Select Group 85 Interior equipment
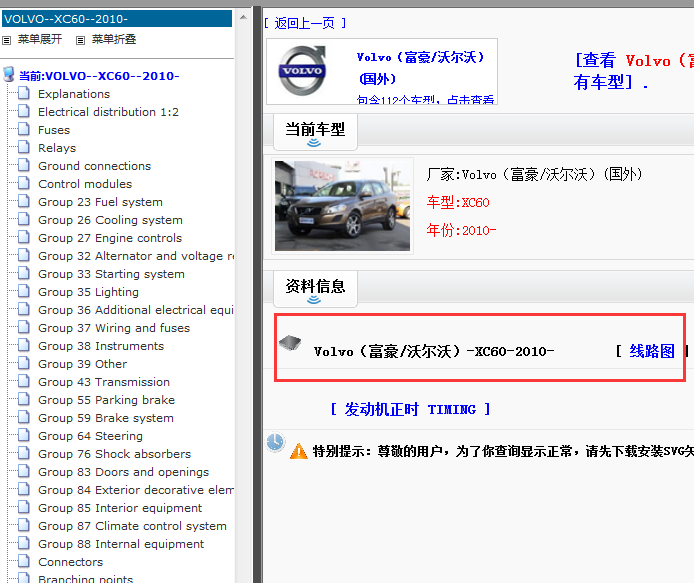The width and height of the screenshot is (694, 583). tap(120, 508)
